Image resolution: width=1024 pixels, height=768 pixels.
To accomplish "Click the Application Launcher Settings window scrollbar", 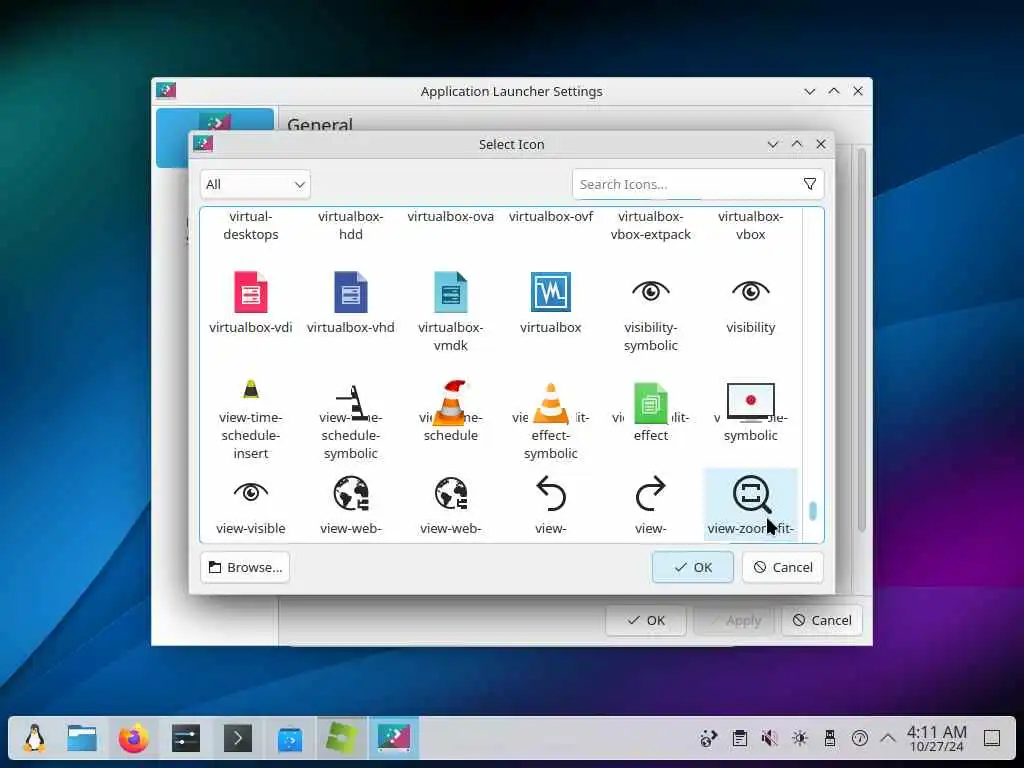I will coord(861,340).
